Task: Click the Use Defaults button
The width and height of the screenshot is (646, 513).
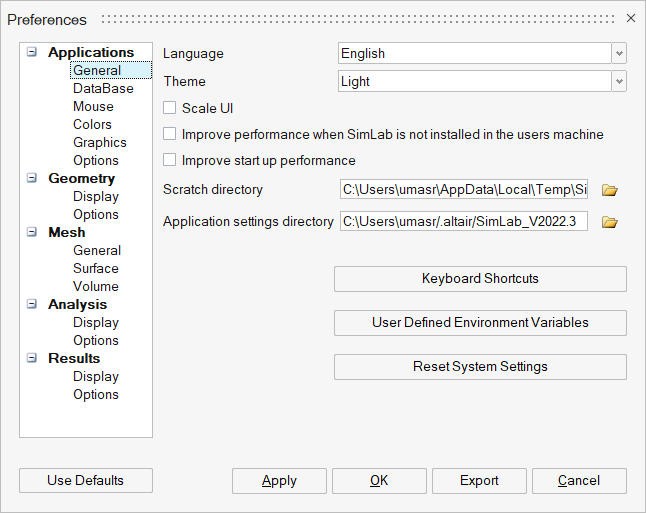Action: coord(85,481)
